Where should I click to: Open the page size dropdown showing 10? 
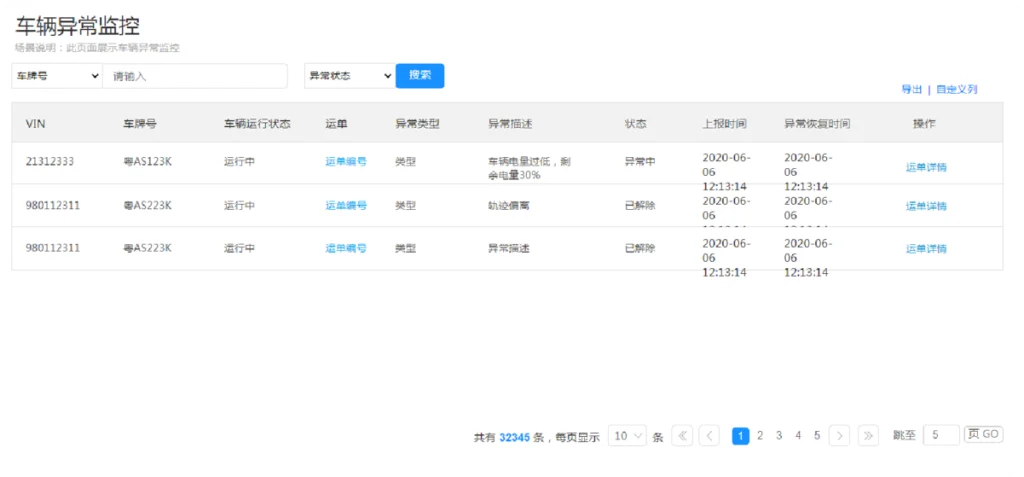tap(627, 436)
